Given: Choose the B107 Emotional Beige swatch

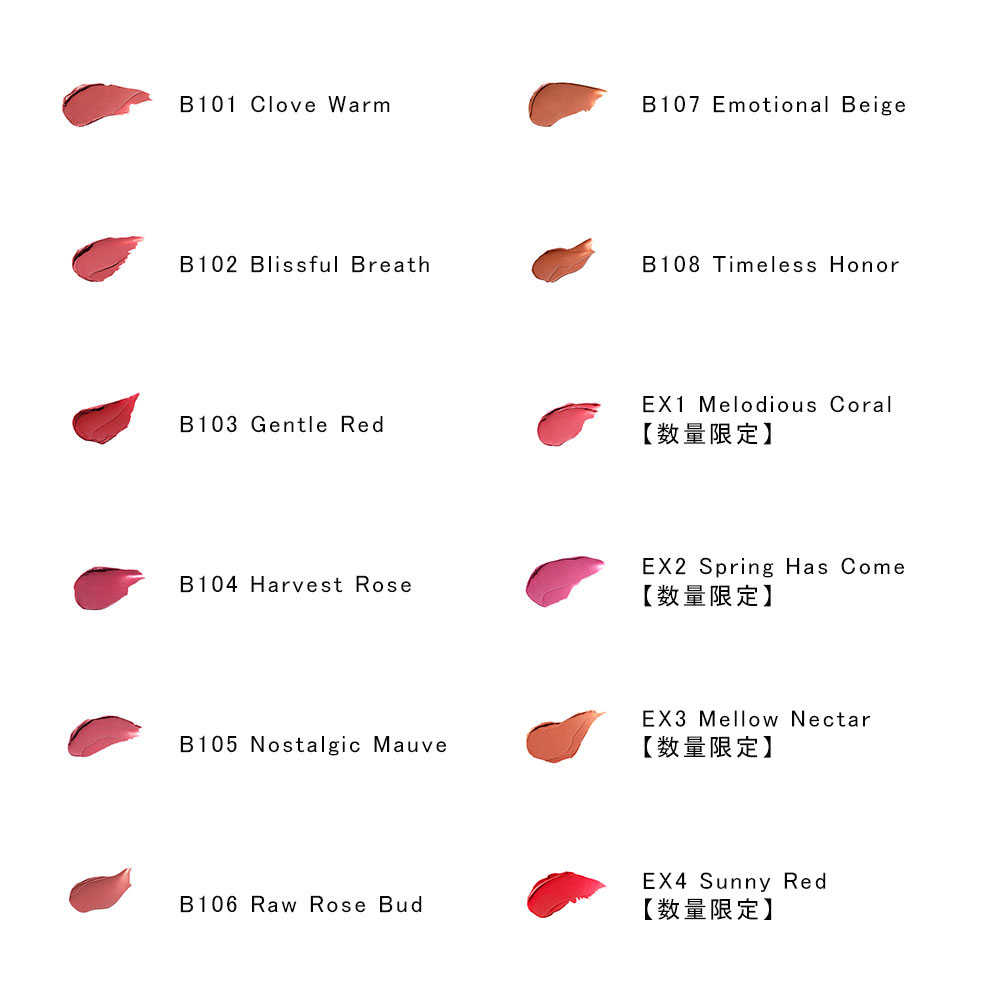Looking at the screenshot, I should tap(567, 104).
